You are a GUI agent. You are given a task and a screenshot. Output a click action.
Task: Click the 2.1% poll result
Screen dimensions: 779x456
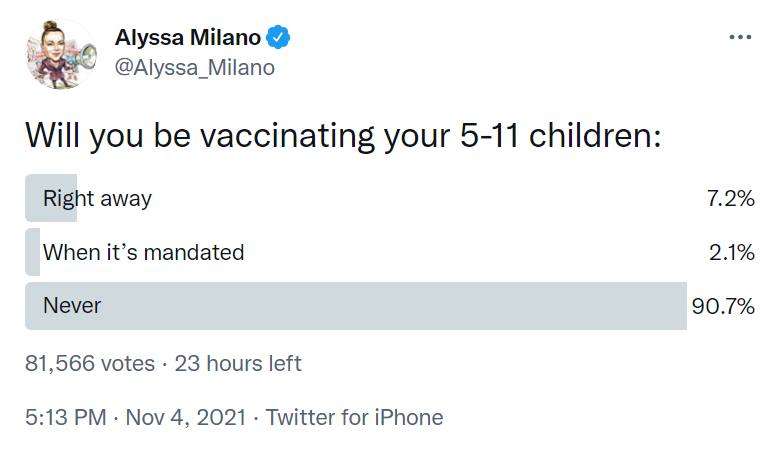tap(731, 252)
